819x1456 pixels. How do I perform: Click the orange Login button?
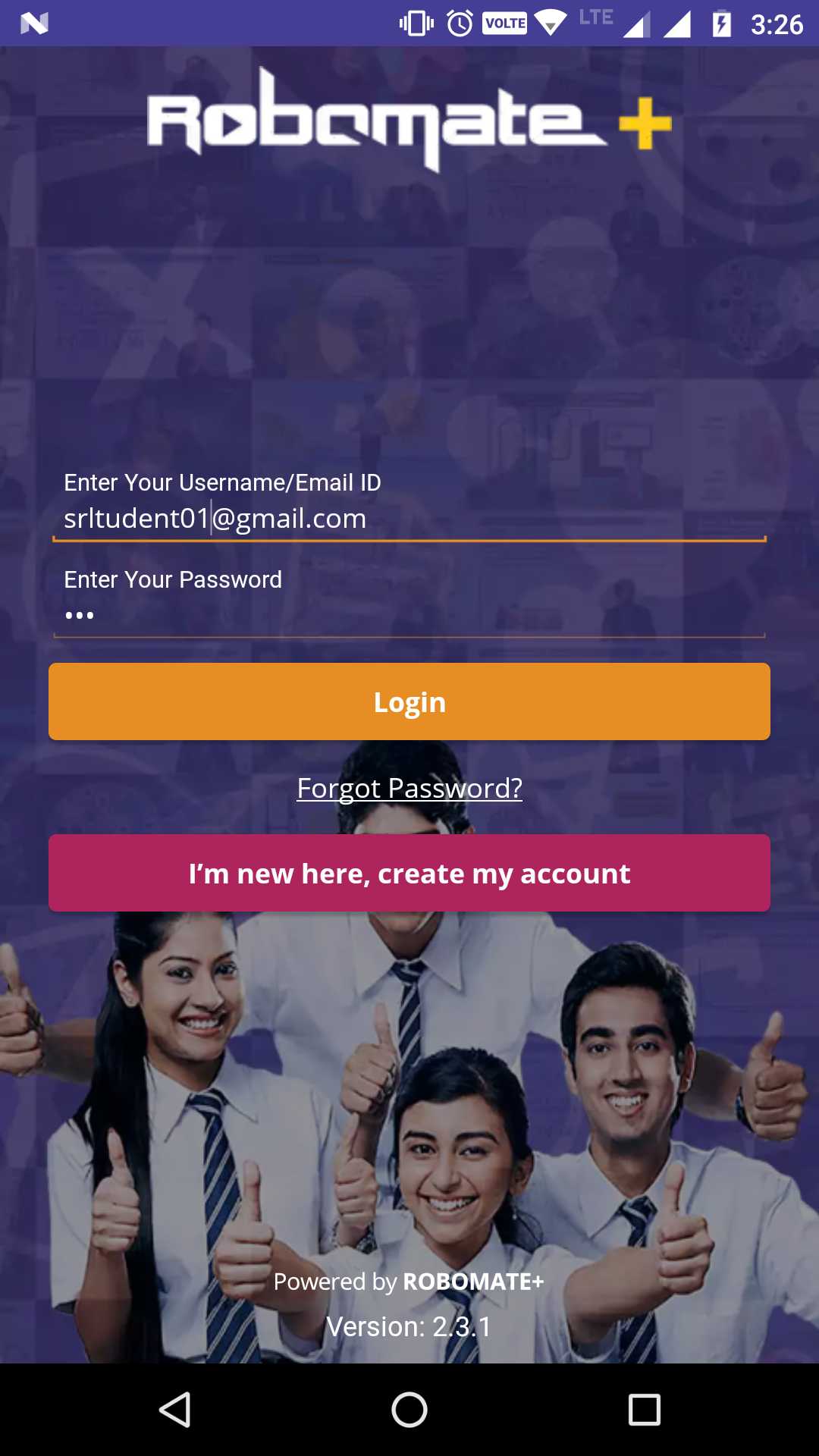coord(409,701)
